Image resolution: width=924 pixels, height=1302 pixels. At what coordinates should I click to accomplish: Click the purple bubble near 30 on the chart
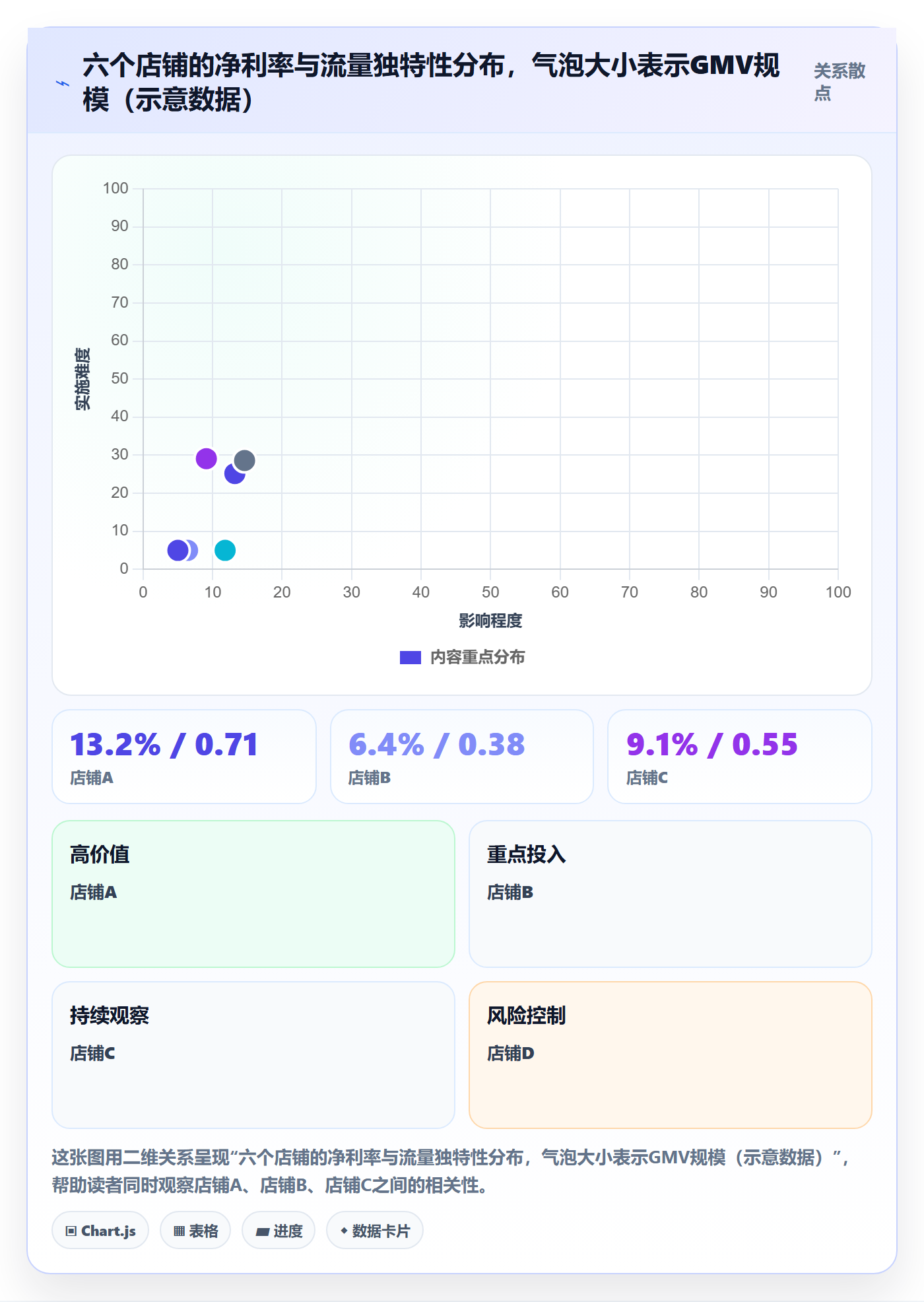click(x=206, y=458)
